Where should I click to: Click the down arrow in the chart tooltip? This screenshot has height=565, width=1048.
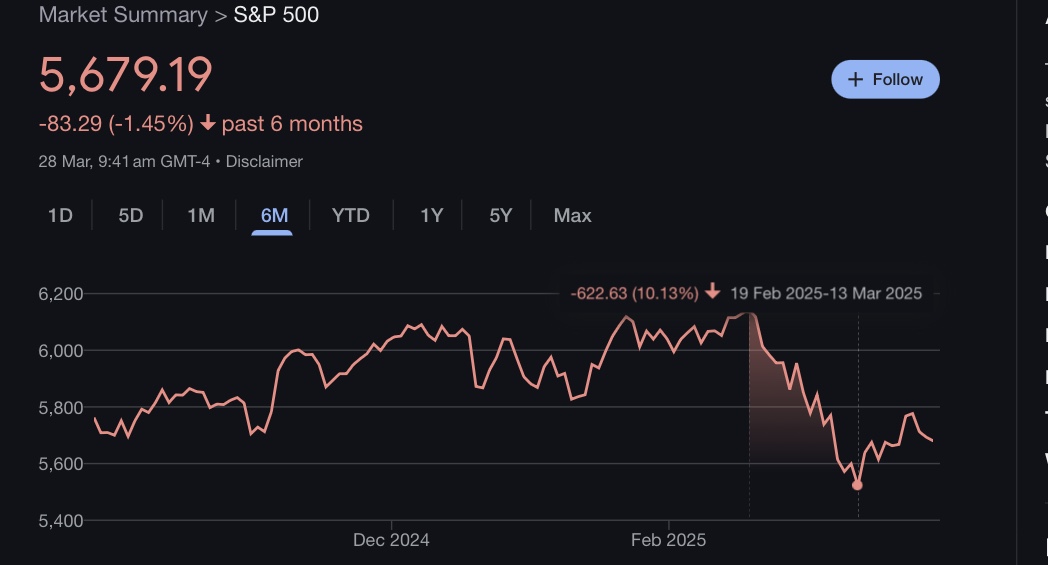click(x=712, y=292)
